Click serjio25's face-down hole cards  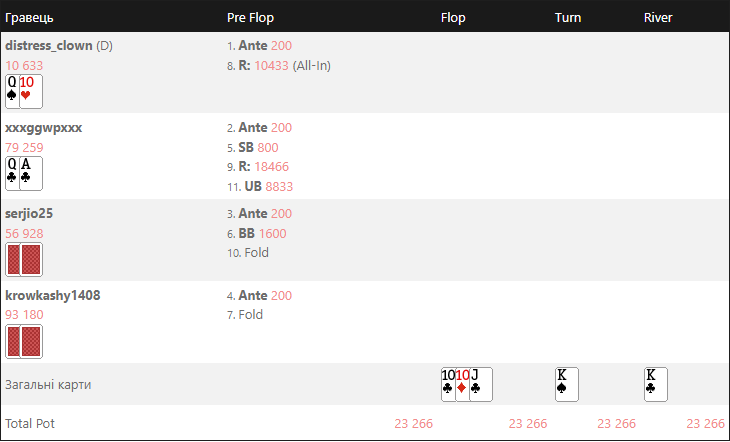24,259
